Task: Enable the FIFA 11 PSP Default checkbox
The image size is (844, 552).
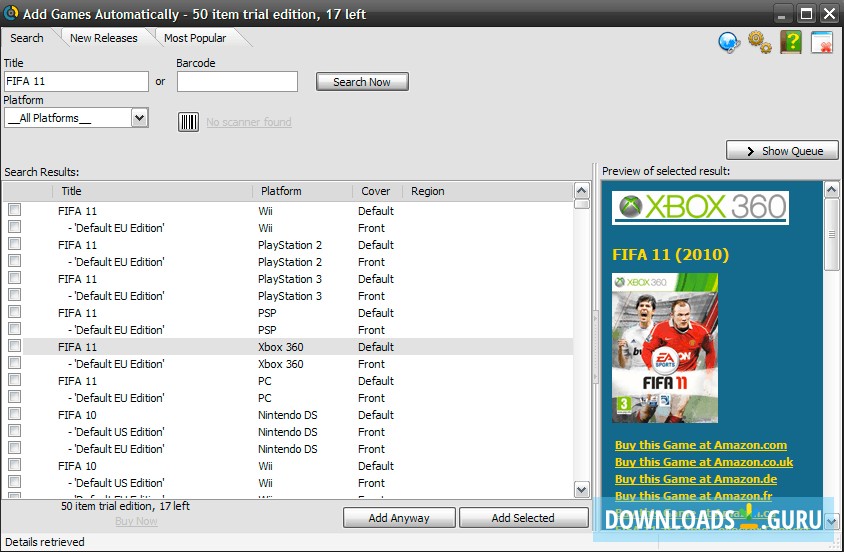Action: [x=15, y=312]
